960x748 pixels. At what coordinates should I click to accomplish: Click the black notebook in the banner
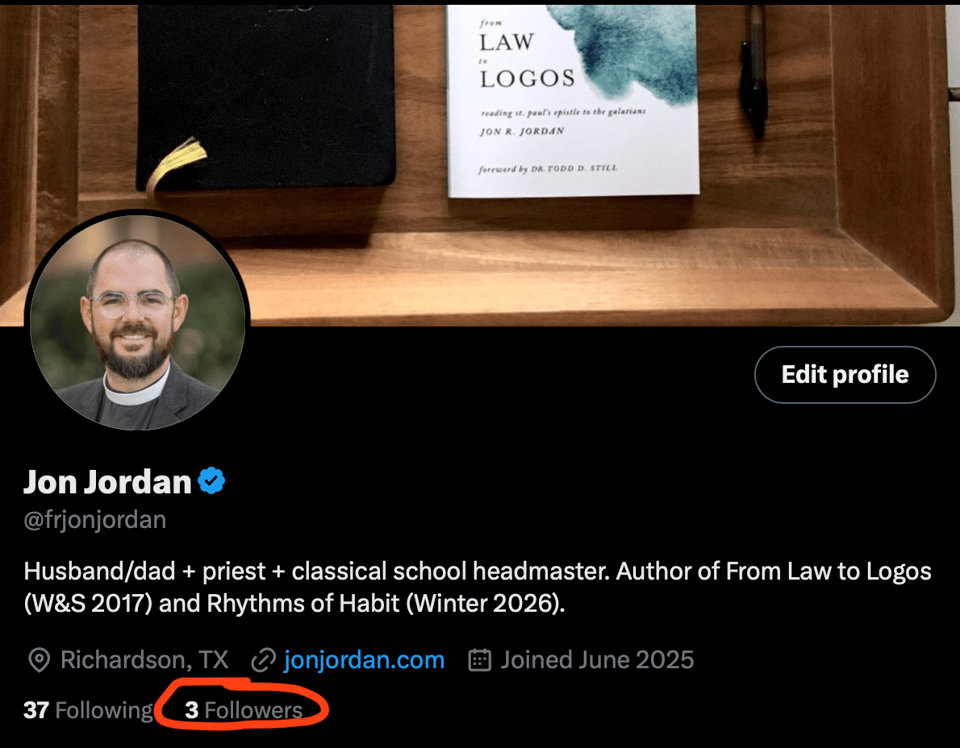click(x=266, y=97)
